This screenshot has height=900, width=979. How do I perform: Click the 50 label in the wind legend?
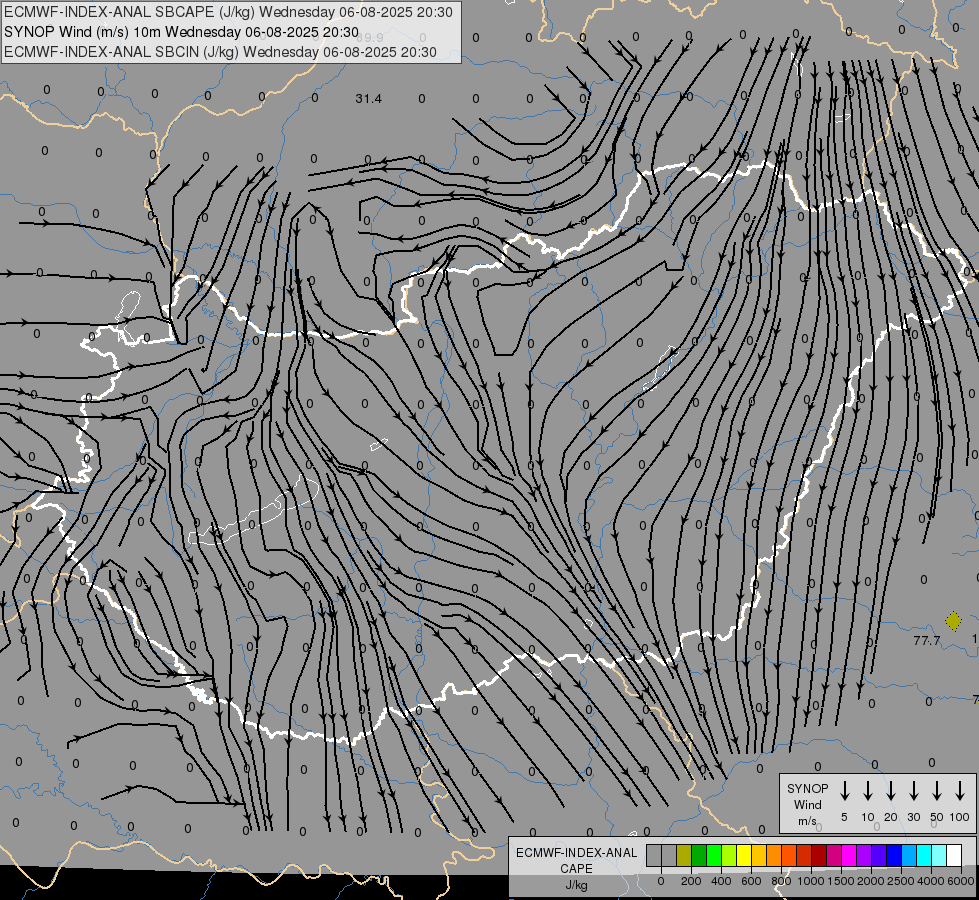tap(937, 817)
